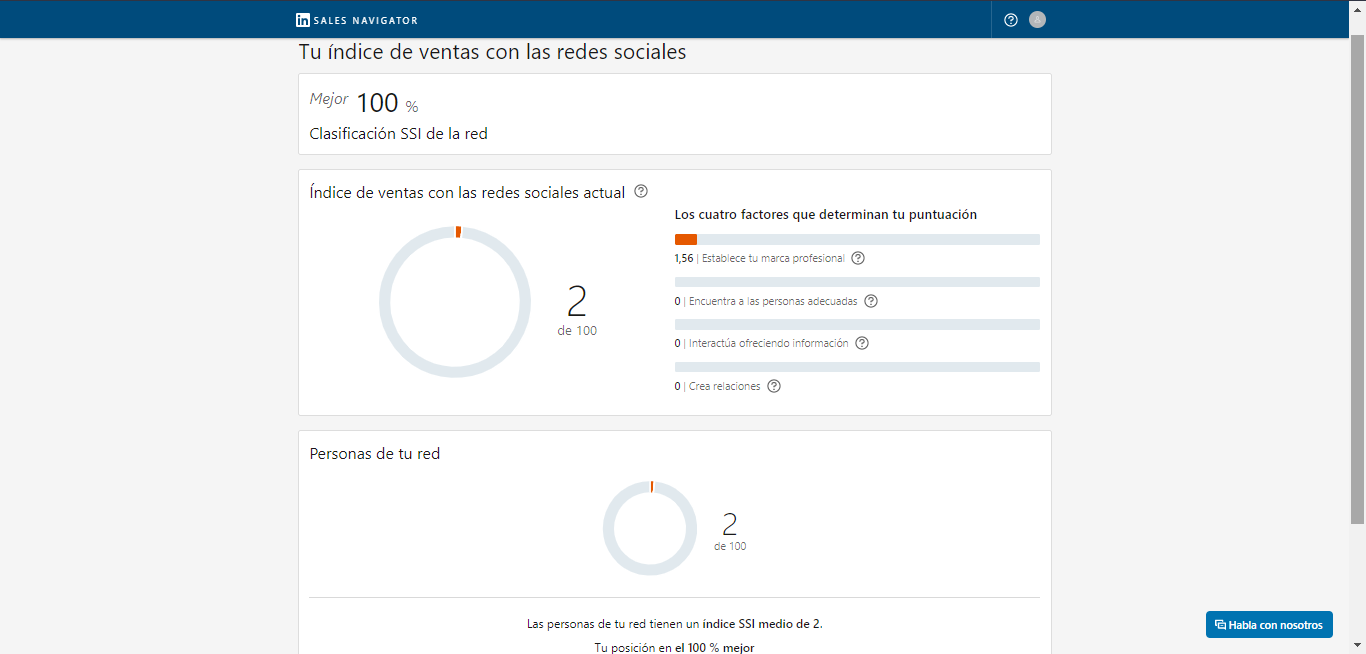Viewport: 1366px width, 654px height.
Task: Click Clasificación SSI de la red text
Action: pyautogui.click(x=398, y=133)
